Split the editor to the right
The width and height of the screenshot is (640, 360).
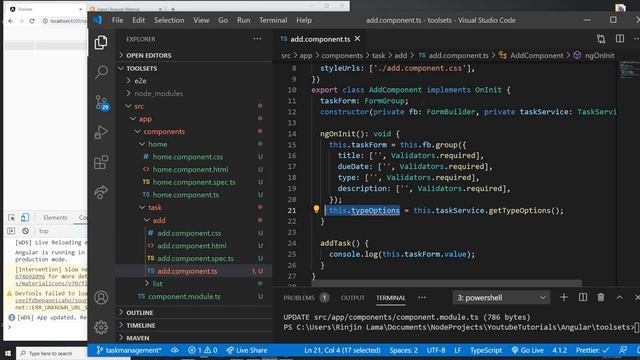click(620, 39)
